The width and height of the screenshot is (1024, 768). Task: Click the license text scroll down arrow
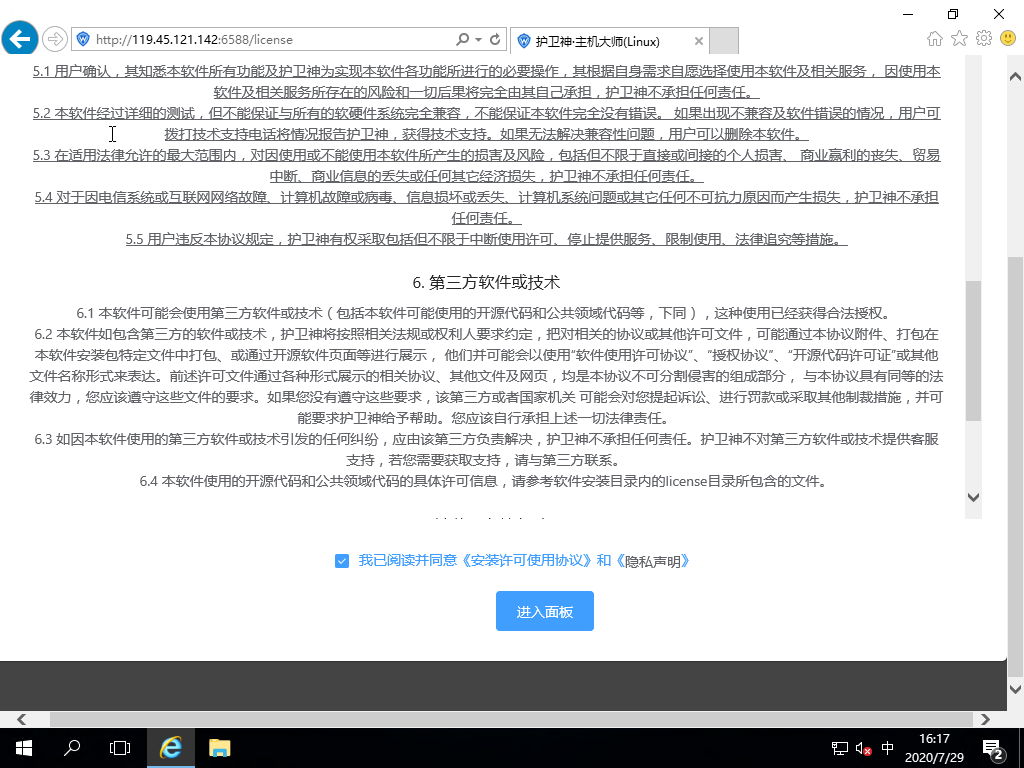tap(973, 496)
